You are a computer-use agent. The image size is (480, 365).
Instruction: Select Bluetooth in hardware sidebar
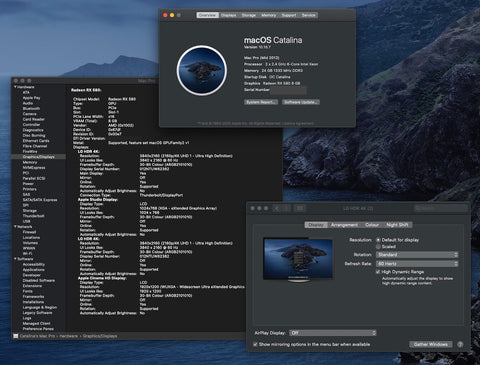point(31,109)
